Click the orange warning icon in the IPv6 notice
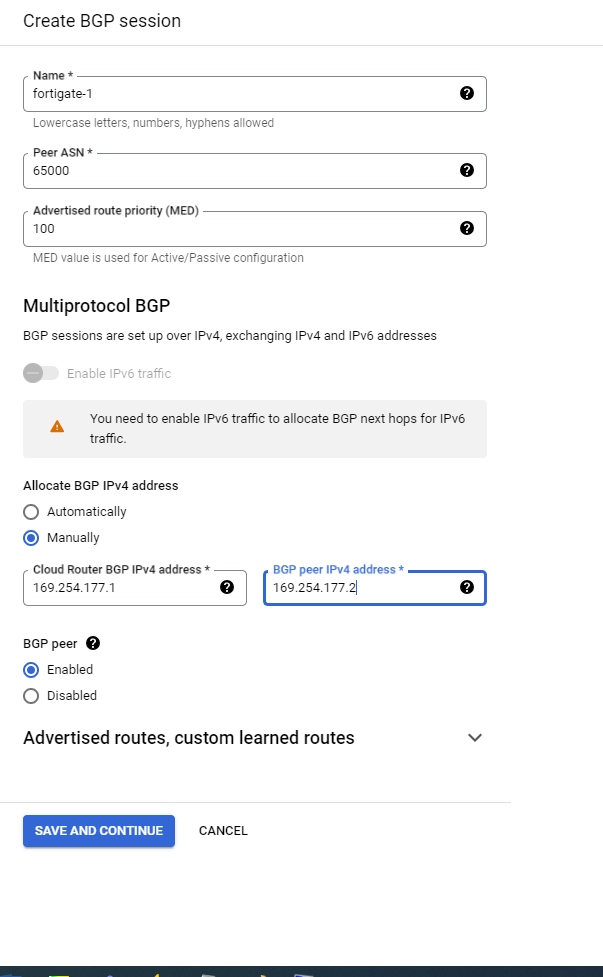 (x=57, y=426)
